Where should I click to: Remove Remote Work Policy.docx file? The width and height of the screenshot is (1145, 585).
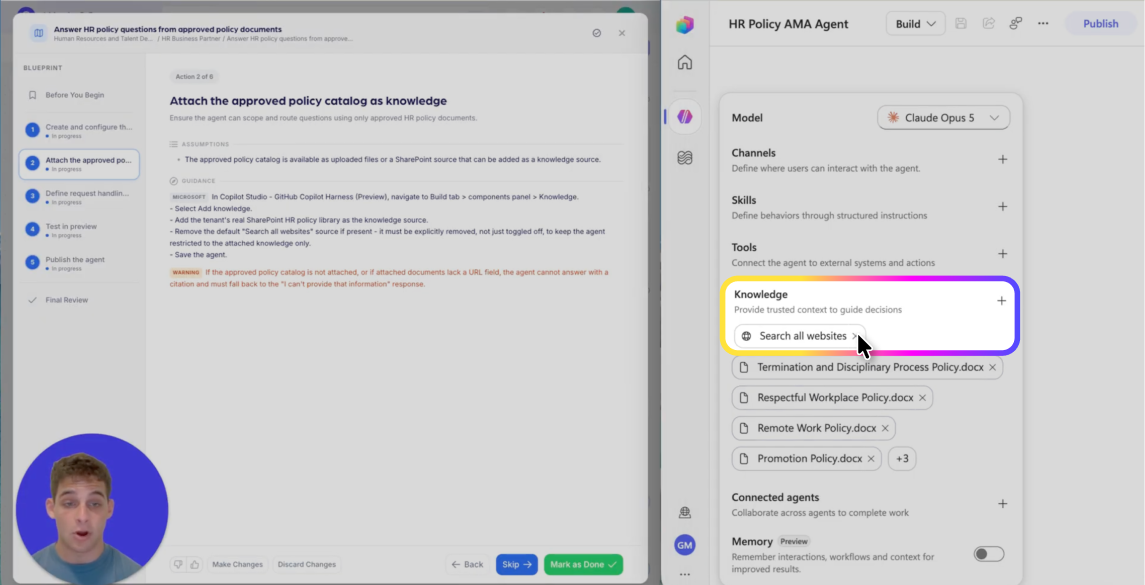pyautogui.click(x=885, y=429)
